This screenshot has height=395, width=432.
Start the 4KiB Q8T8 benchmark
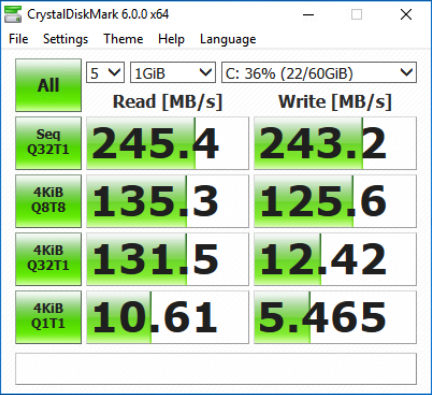48,201
